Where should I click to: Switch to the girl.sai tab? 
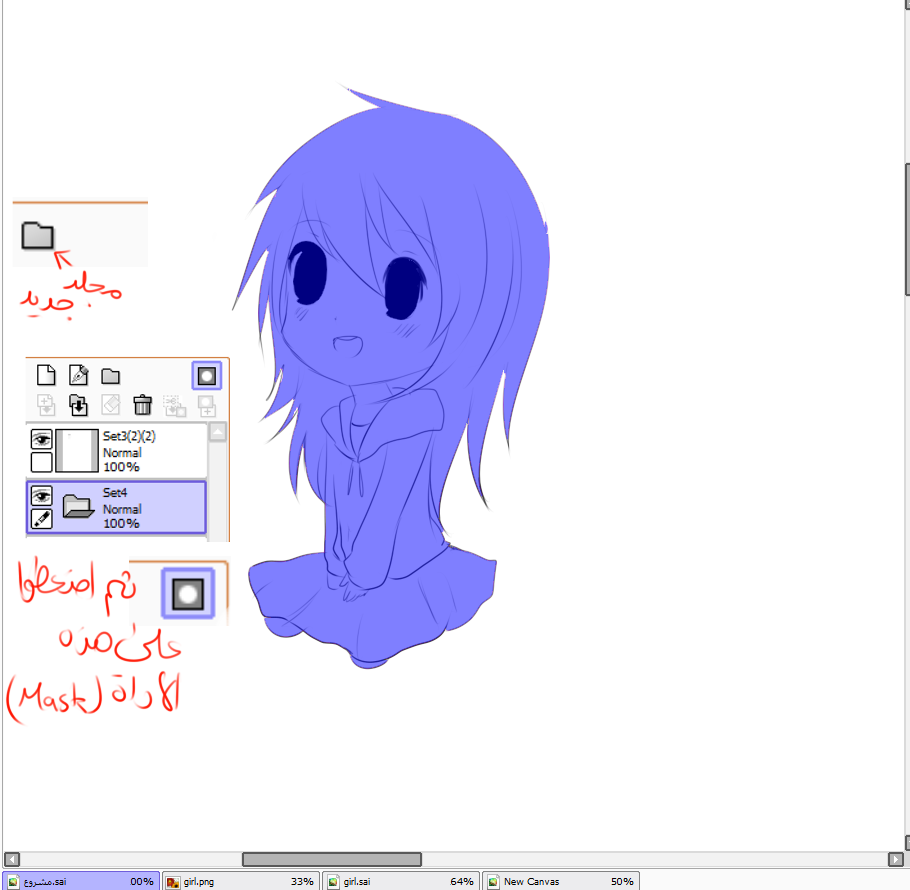tap(400, 881)
